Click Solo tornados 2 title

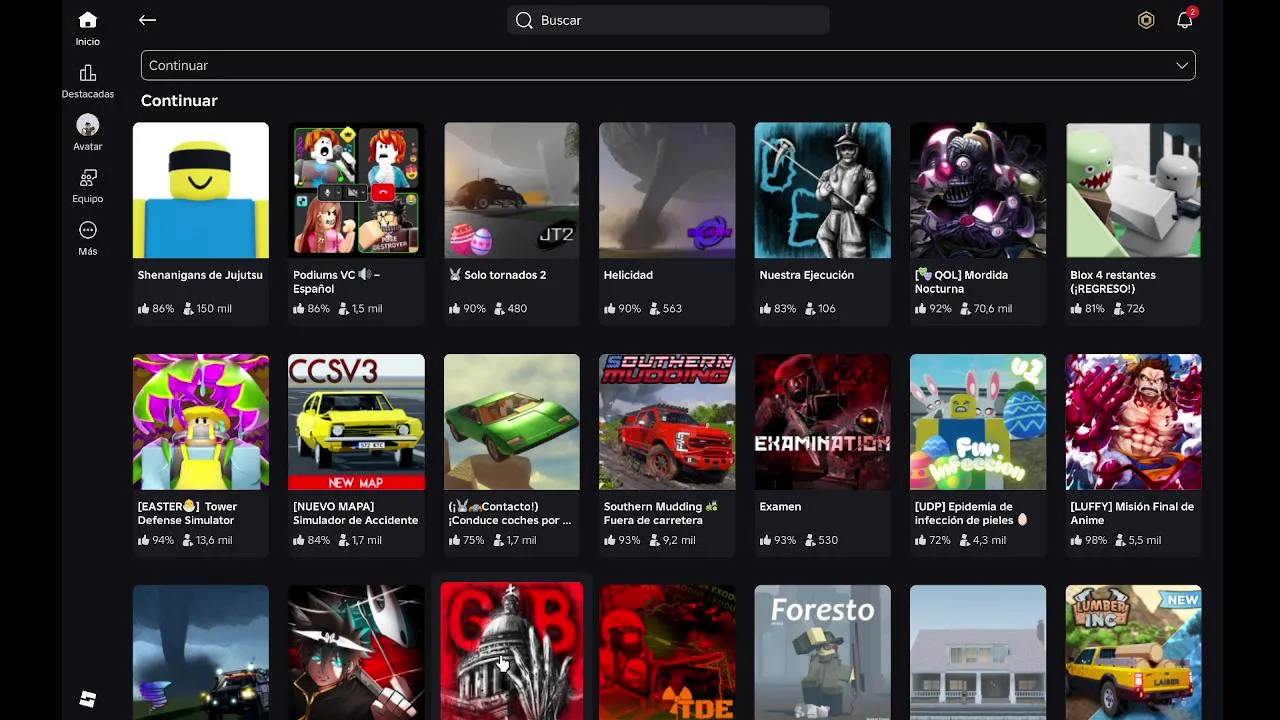pos(496,275)
